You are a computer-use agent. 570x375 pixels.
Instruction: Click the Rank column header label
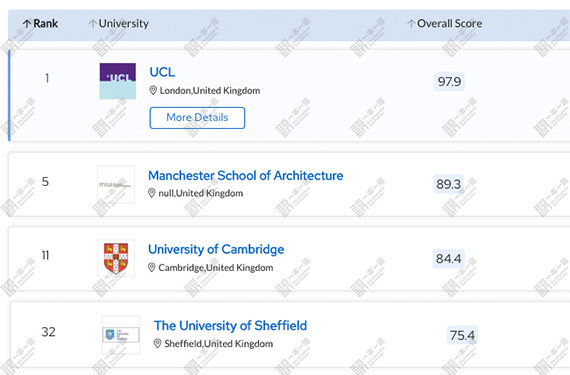coord(45,24)
